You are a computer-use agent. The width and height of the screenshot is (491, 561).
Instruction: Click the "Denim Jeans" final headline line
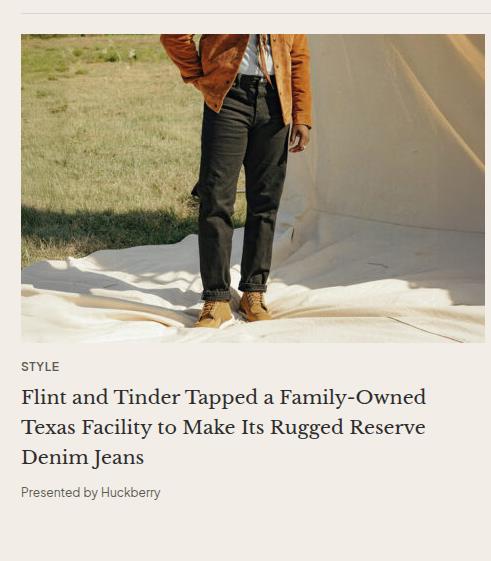[x=83, y=457]
